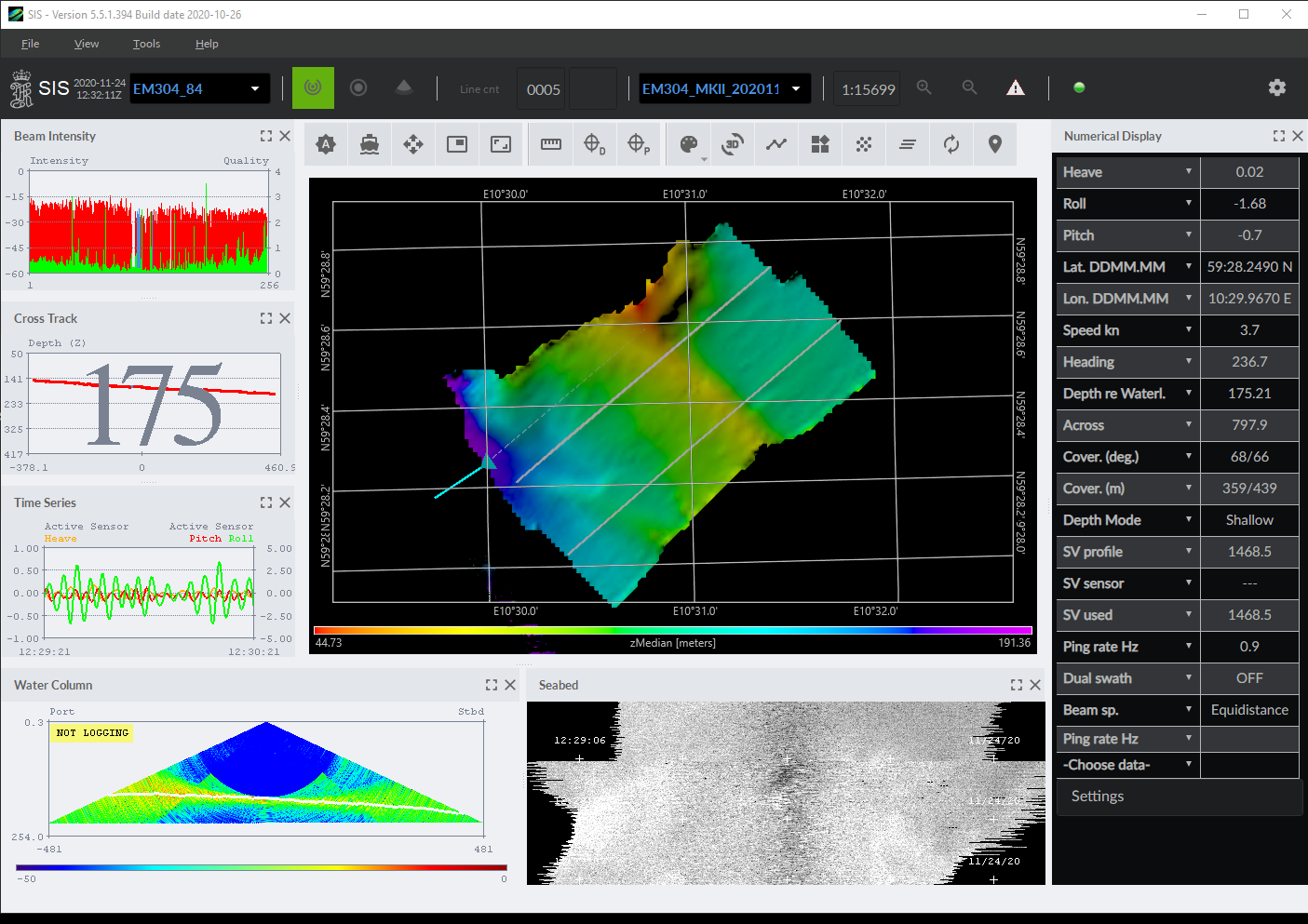Click the location pin marker tool
The image size is (1308, 924).
[994, 144]
